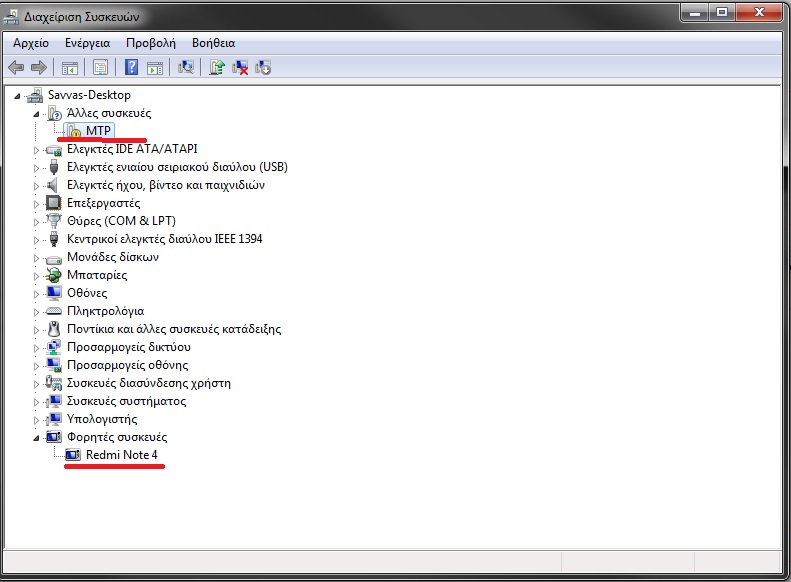
Task: Click the Uninstall device red-X icon
Action: [x=240, y=68]
